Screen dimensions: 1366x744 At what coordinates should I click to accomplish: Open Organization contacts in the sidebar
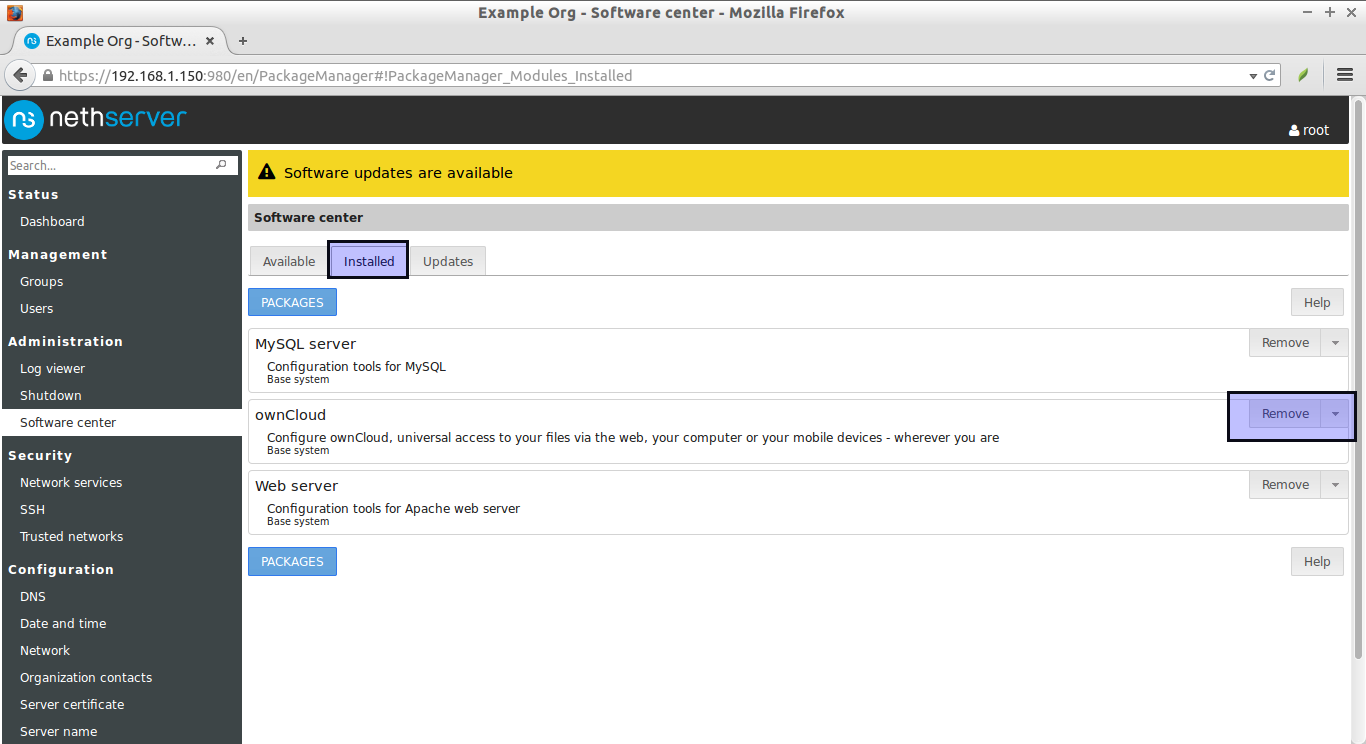point(86,678)
